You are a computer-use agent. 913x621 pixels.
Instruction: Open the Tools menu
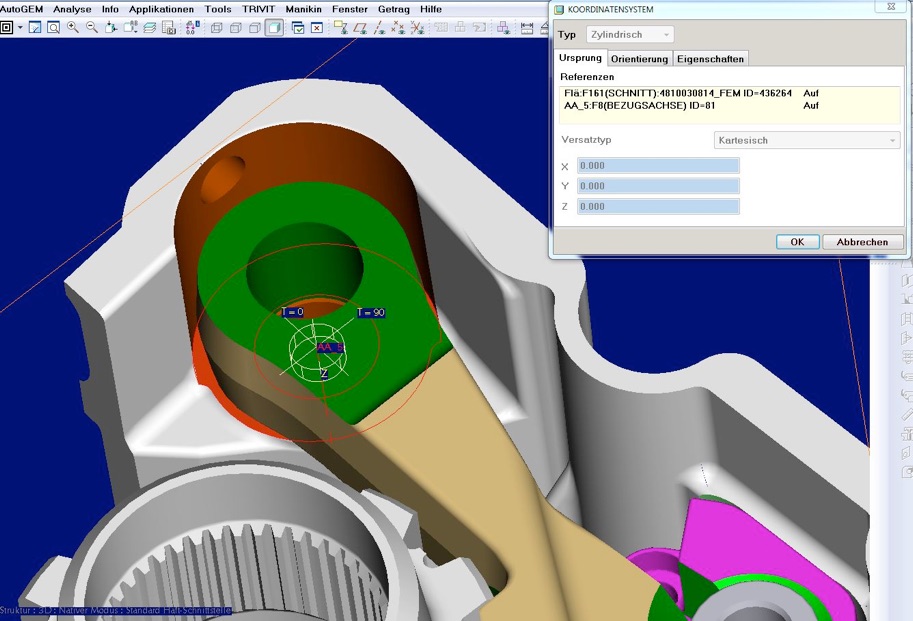[218, 9]
